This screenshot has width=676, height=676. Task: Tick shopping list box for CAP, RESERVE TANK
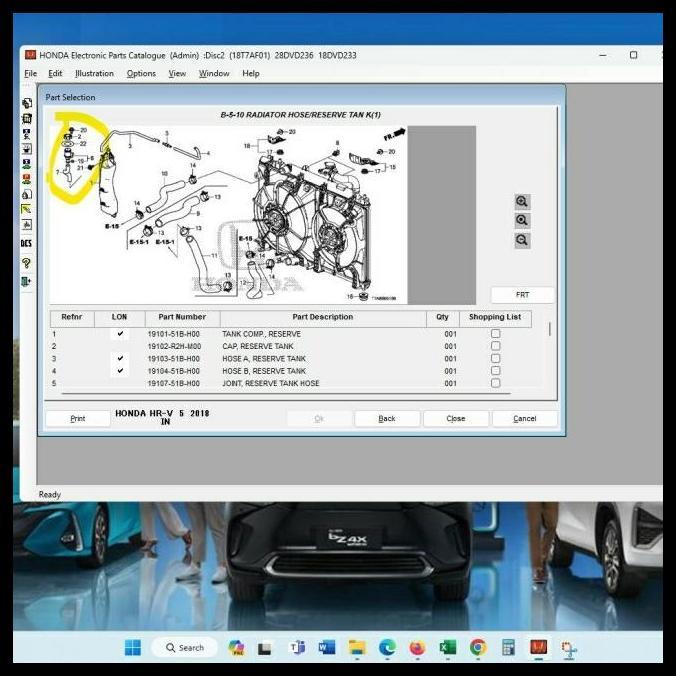(495, 346)
